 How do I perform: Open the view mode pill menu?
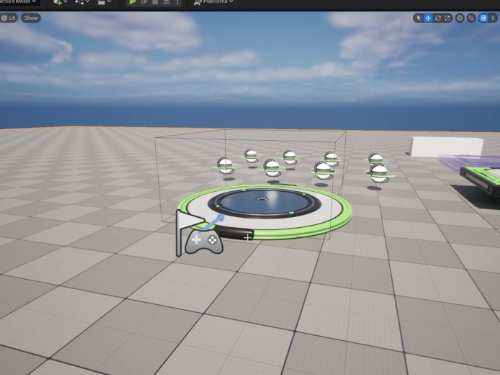[x=31, y=18]
